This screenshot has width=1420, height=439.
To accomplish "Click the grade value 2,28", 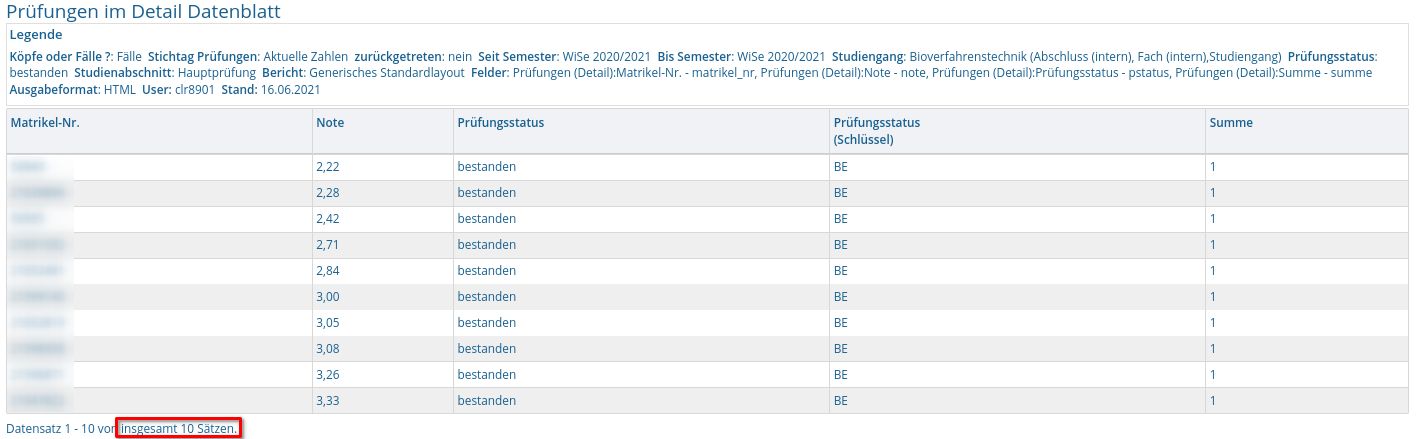I will coord(329,192).
